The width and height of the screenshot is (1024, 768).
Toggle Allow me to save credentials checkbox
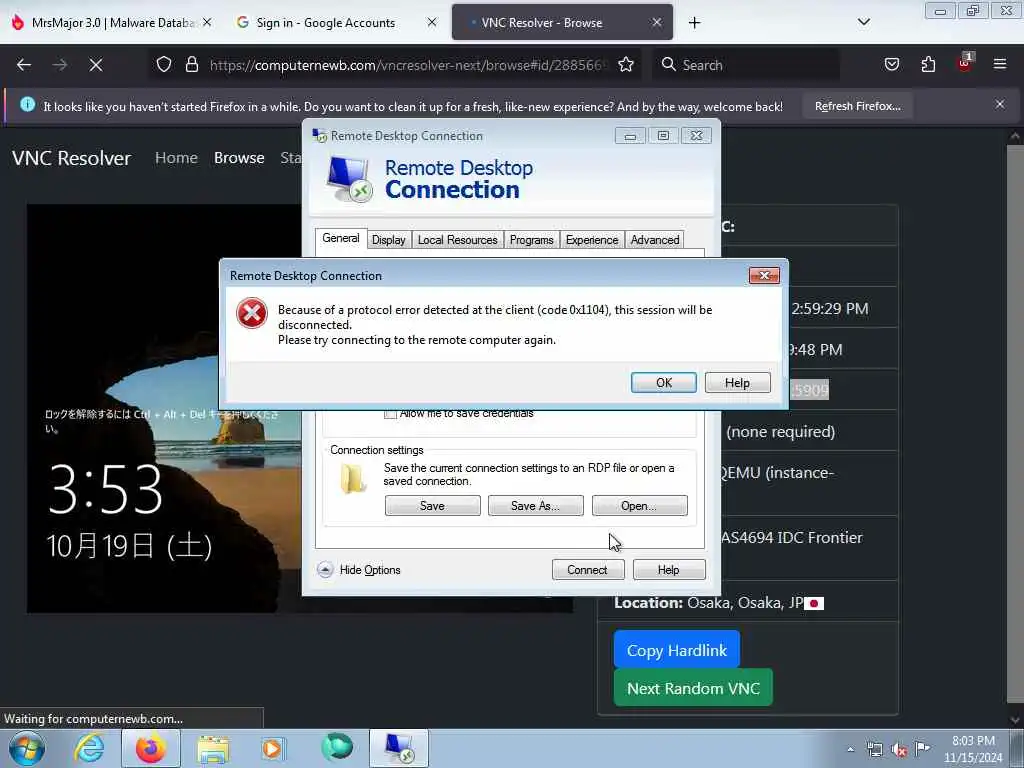click(x=391, y=414)
